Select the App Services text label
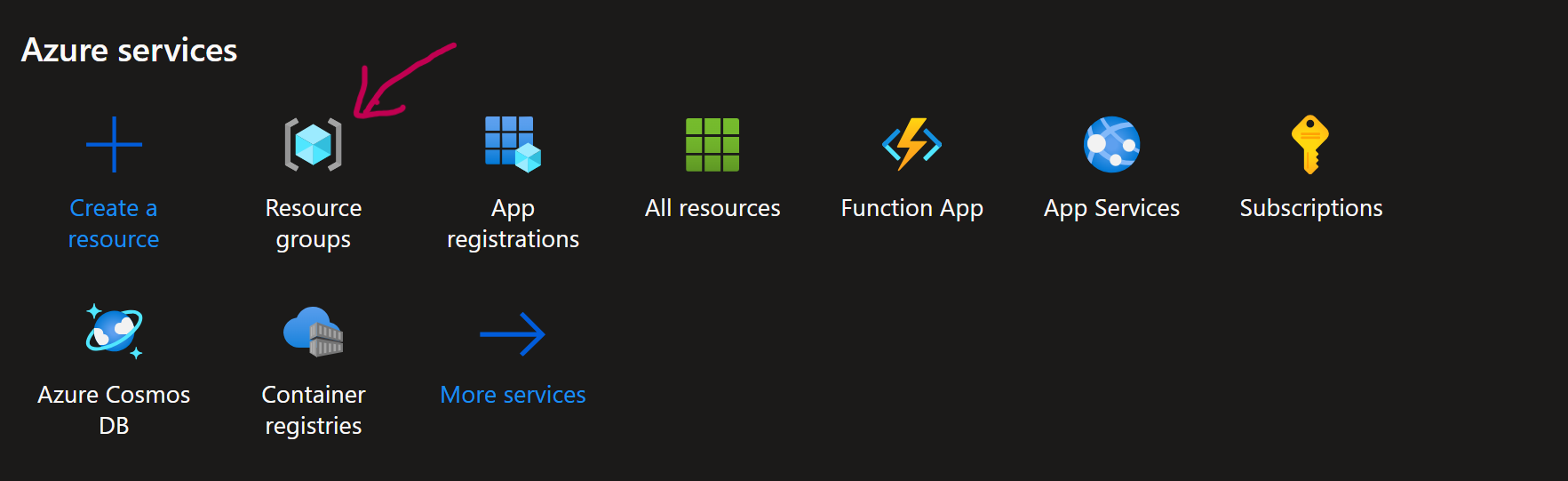 coord(1111,208)
